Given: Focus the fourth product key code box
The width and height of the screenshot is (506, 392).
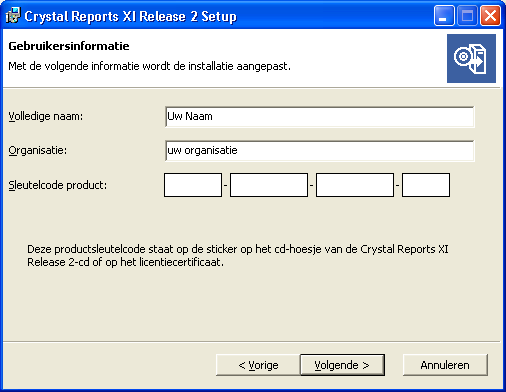Looking at the screenshot, I should pos(426,185).
